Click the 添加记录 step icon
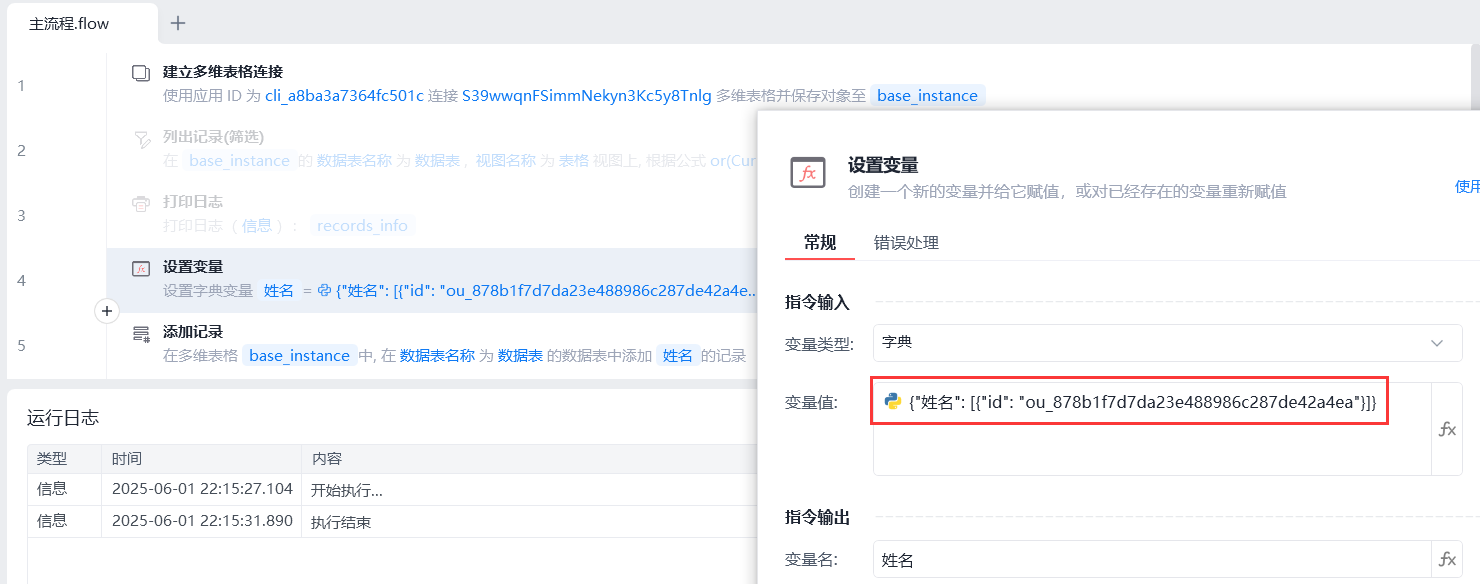 pyautogui.click(x=141, y=333)
